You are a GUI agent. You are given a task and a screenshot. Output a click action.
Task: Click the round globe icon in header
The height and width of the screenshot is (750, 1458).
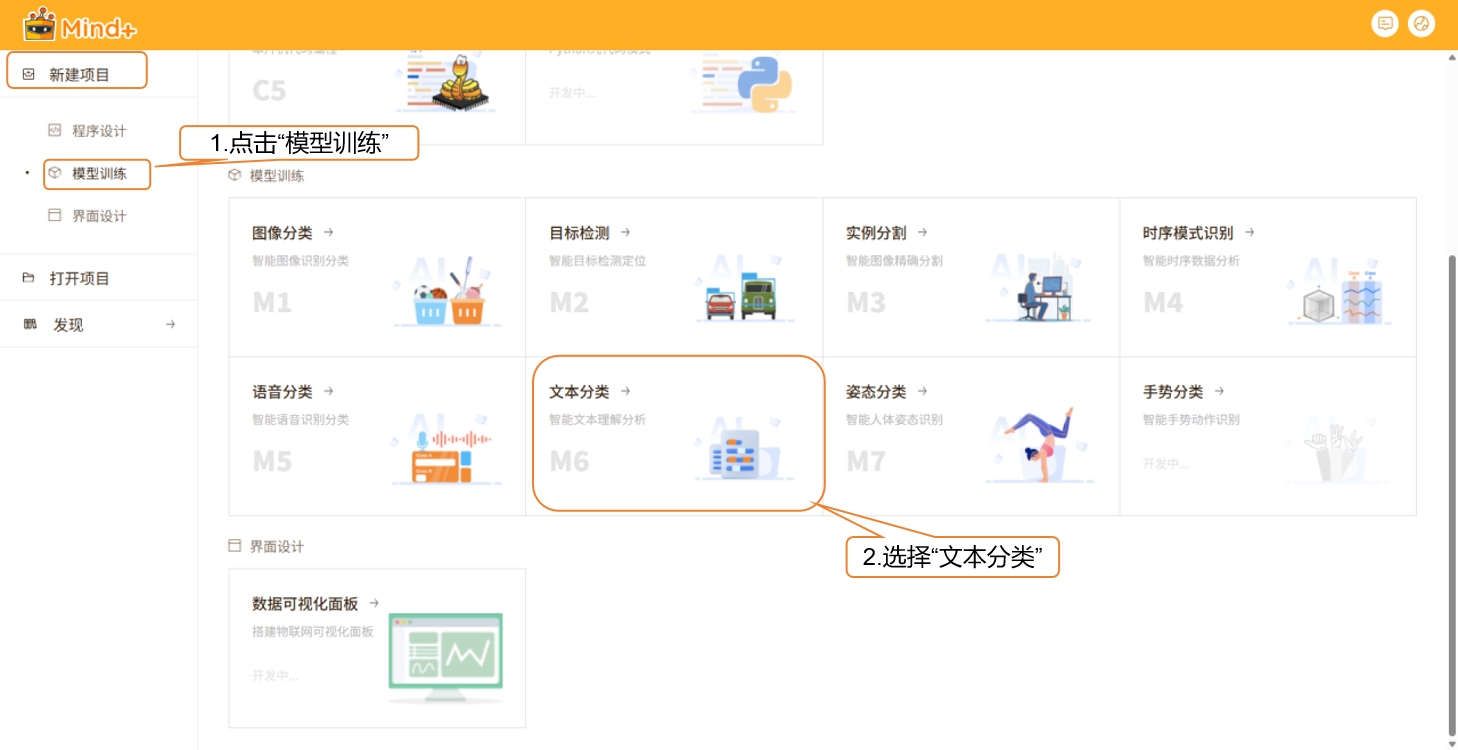pyautogui.click(x=1421, y=24)
